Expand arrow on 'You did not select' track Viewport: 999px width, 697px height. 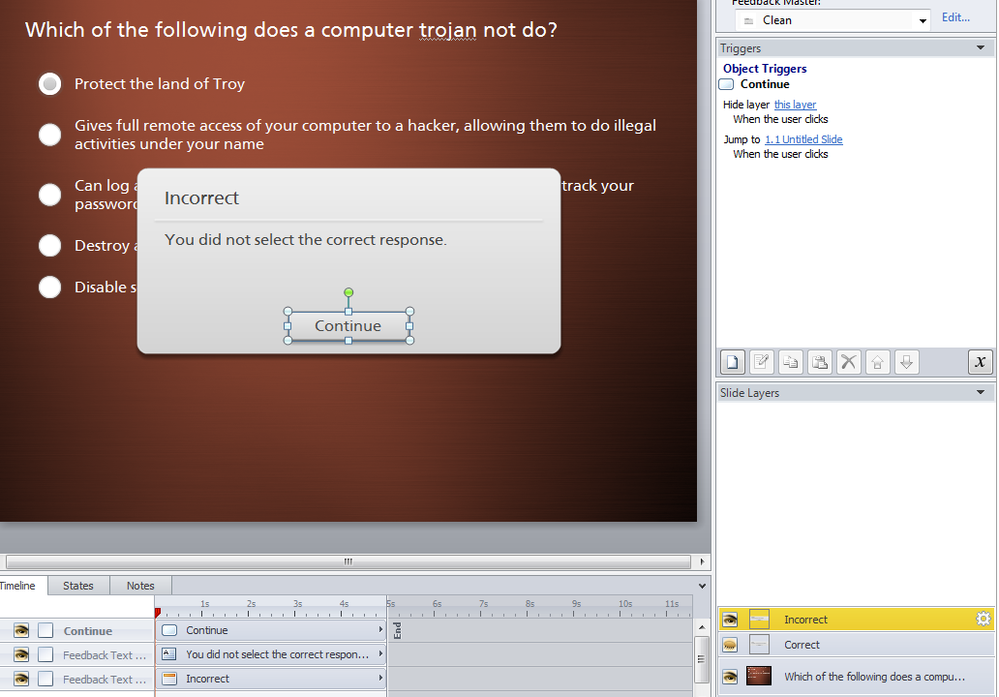click(x=380, y=654)
